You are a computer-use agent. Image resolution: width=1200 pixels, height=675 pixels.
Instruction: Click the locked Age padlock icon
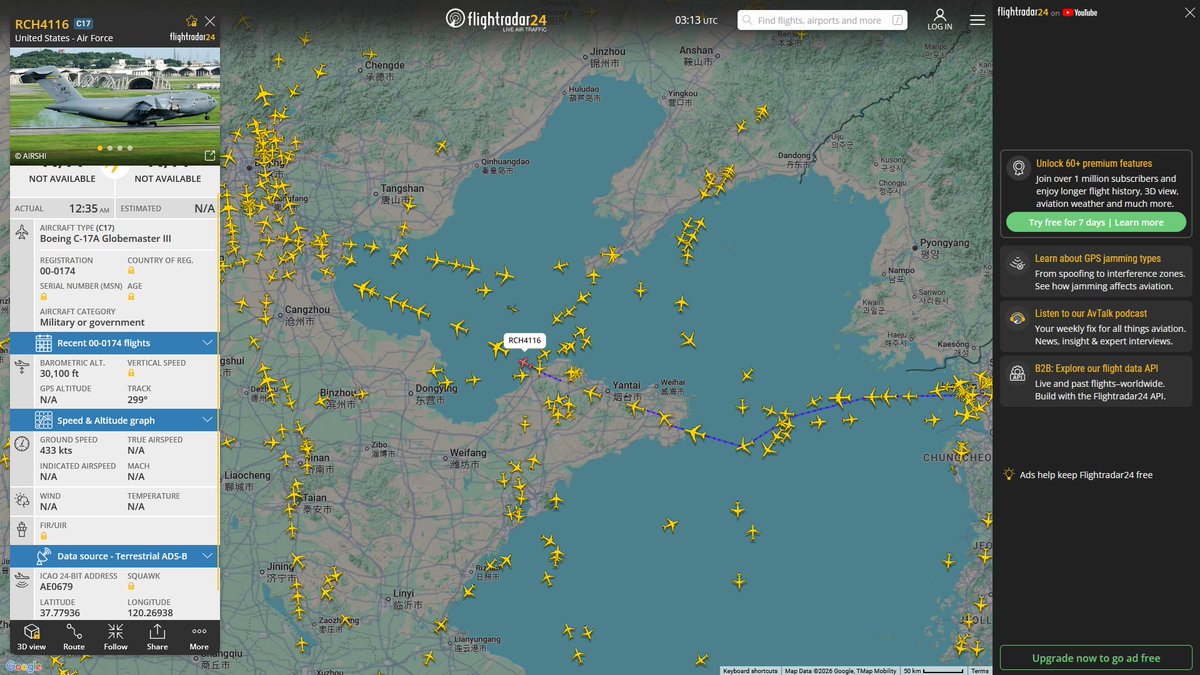pos(131,297)
